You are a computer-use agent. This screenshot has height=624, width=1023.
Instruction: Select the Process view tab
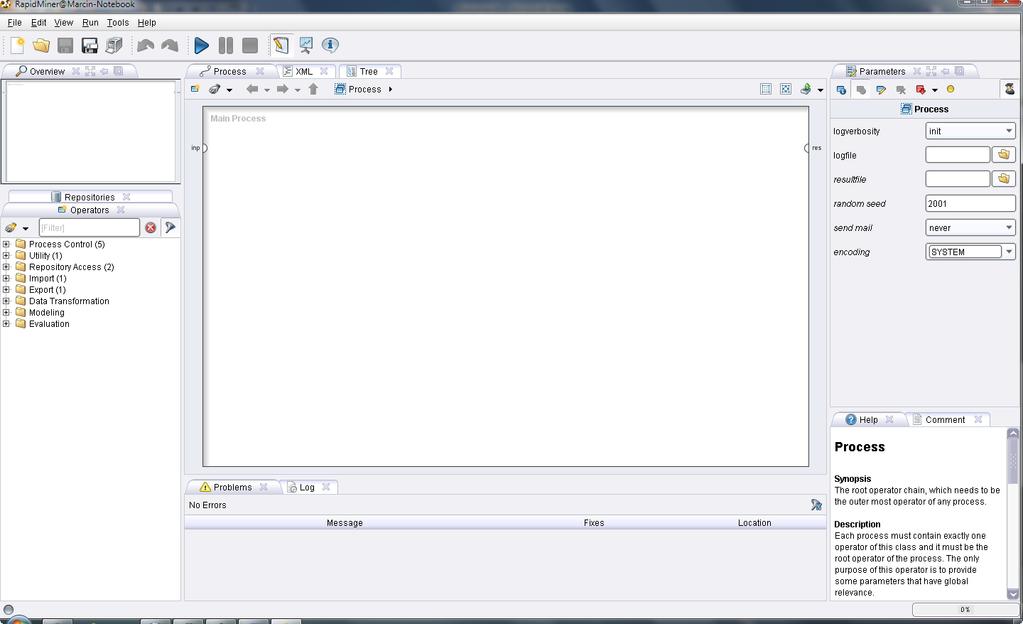coord(229,72)
